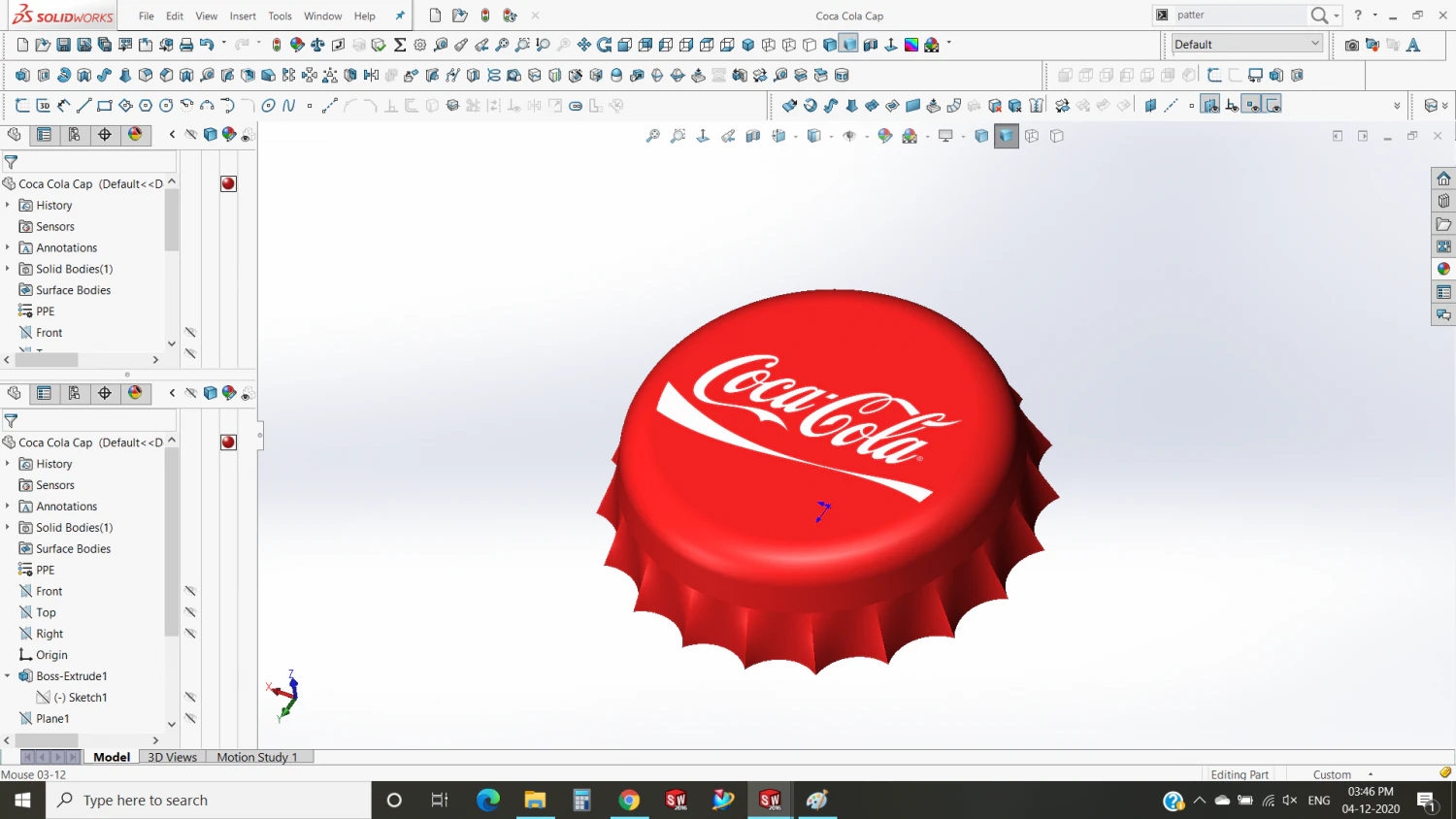Open the Insert menu
The image size is (1456, 819).
point(242,16)
